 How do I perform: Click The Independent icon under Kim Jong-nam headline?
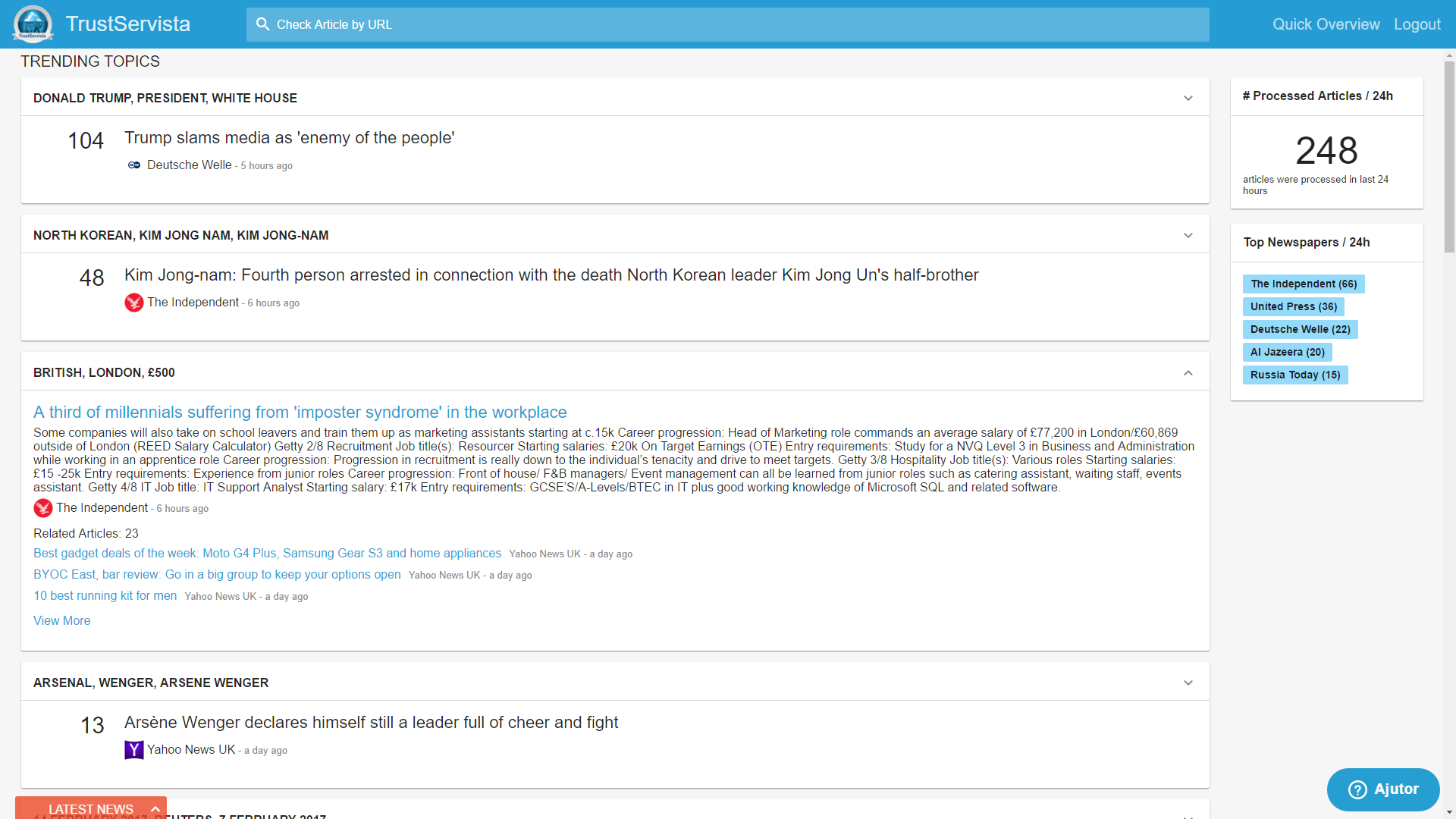tap(134, 303)
